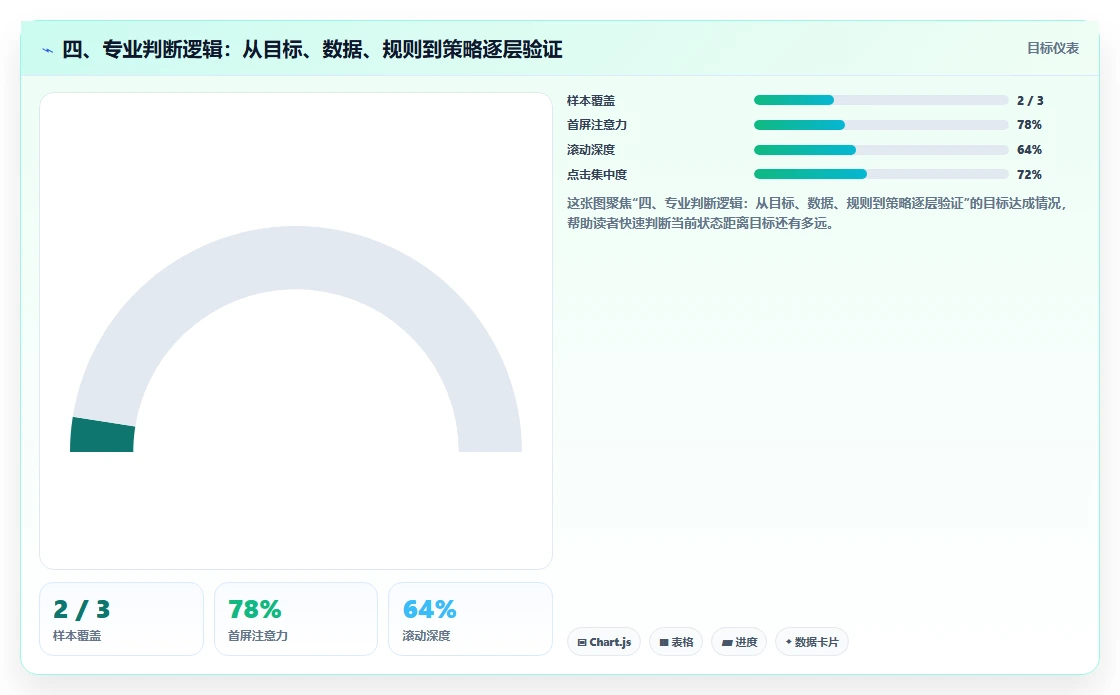Click the 滚动深度 label in the metrics list

(591, 150)
